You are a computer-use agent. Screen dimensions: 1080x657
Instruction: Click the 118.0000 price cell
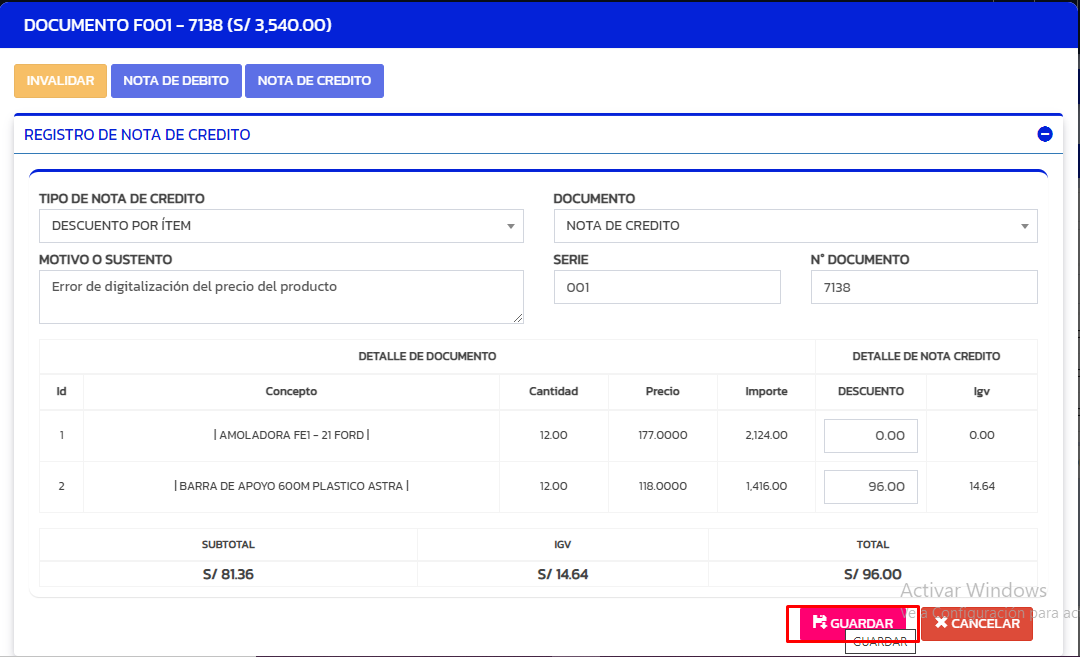[x=663, y=486]
